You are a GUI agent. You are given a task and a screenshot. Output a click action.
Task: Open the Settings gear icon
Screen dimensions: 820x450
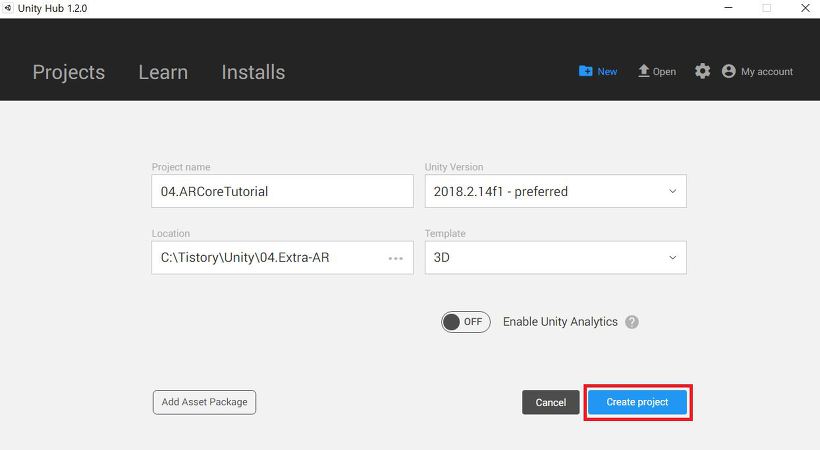[x=702, y=71]
